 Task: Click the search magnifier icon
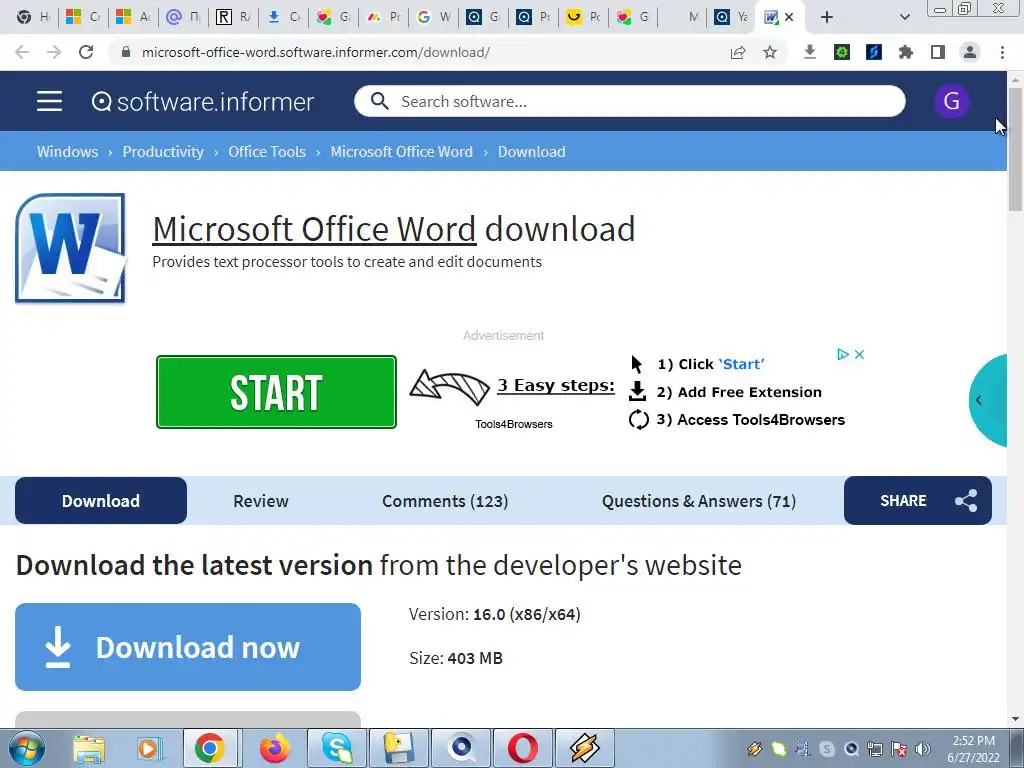tap(379, 101)
